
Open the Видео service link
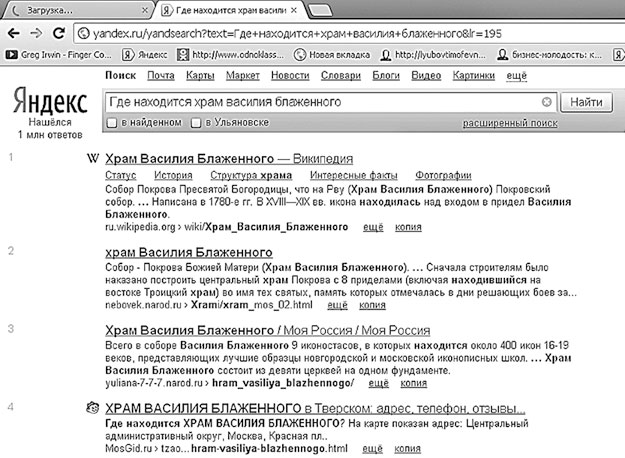(x=426, y=76)
